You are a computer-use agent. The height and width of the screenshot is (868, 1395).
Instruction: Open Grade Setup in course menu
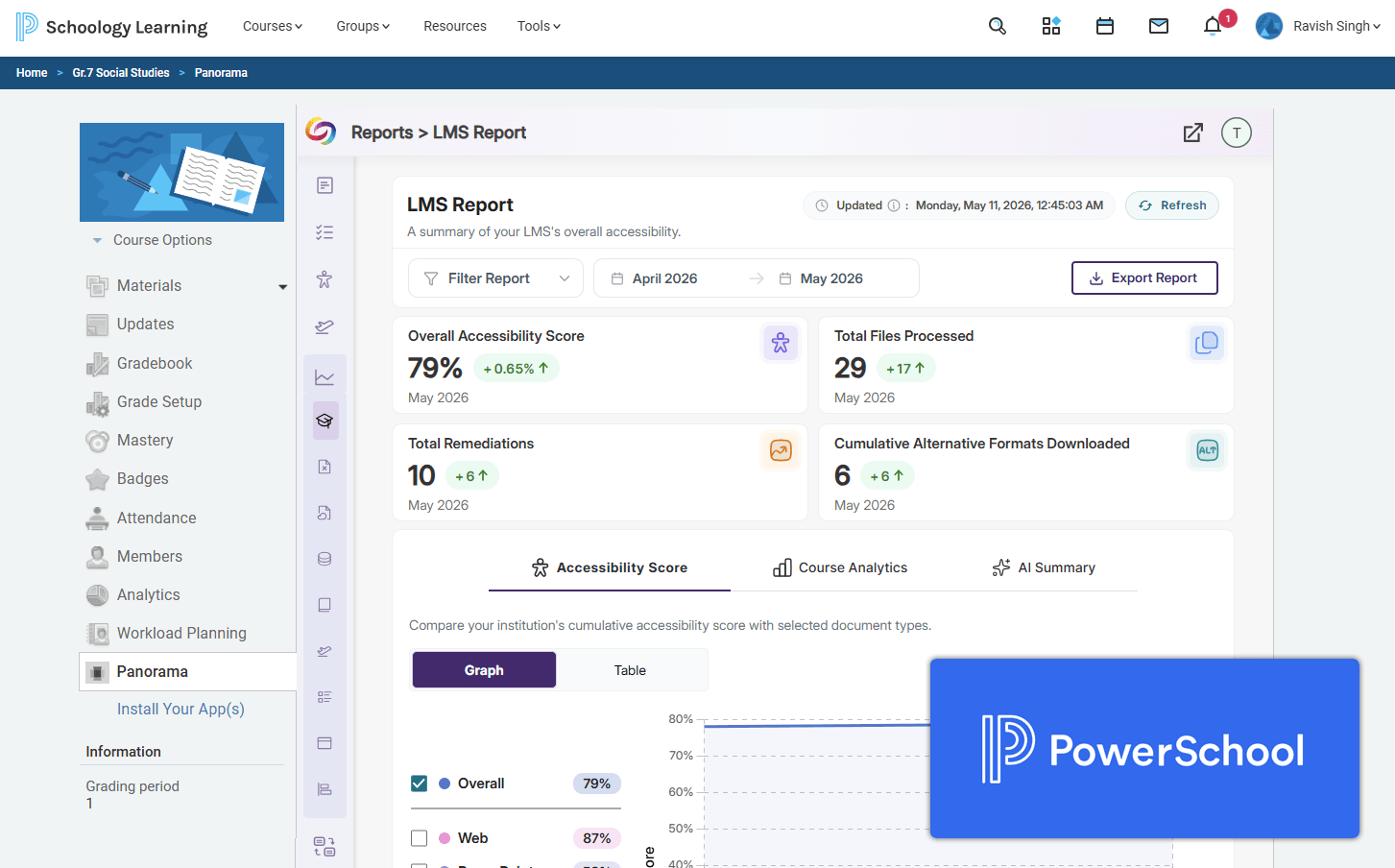[159, 401]
